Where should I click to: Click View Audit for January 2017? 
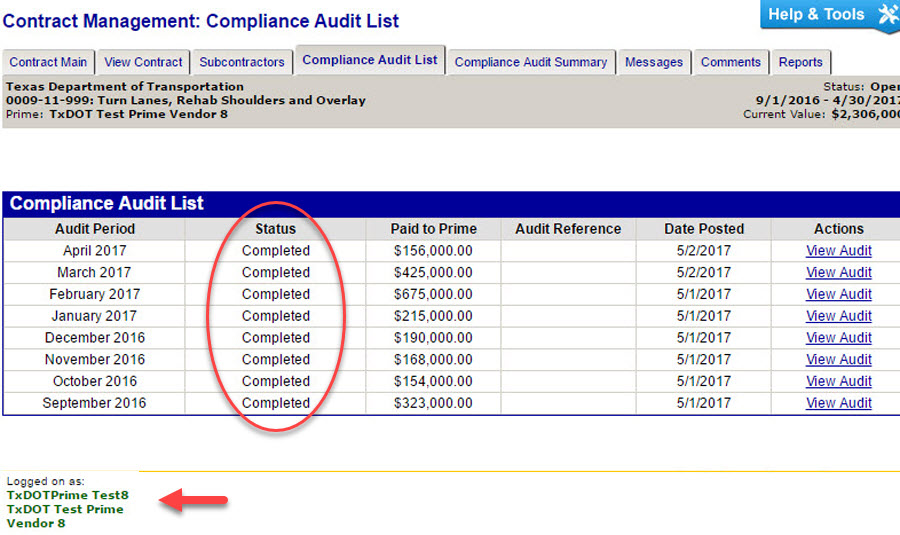[838, 316]
